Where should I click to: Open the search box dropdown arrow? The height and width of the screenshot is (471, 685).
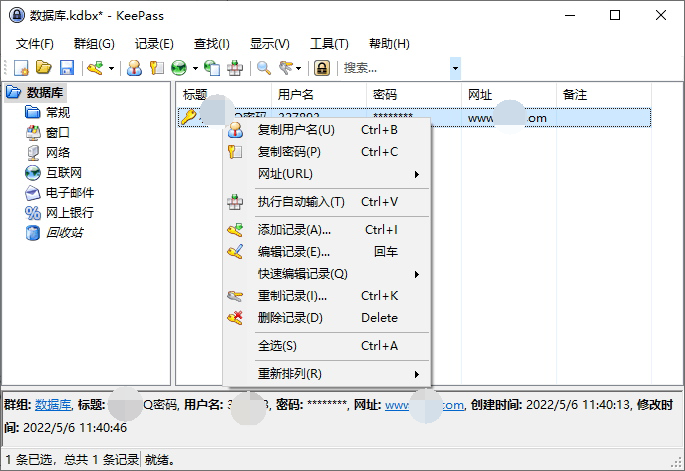tap(456, 68)
